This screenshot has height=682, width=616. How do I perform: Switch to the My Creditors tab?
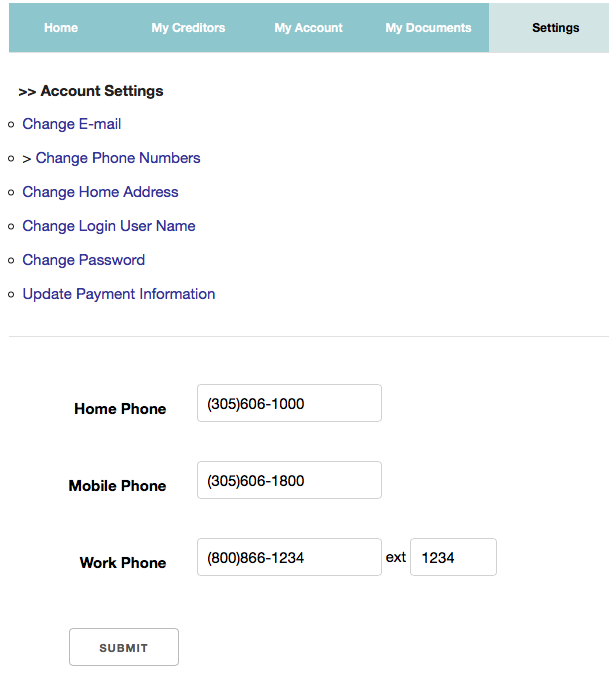click(x=188, y=28)
